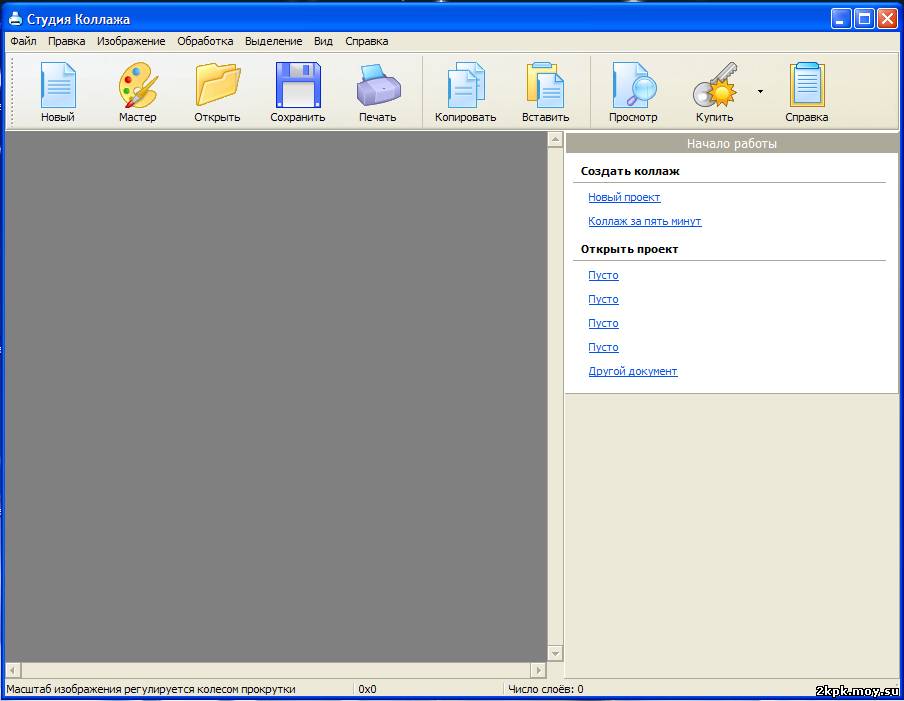The image size is (904, 701).
Task: Open the Вид menu
Action: point(323,42)
